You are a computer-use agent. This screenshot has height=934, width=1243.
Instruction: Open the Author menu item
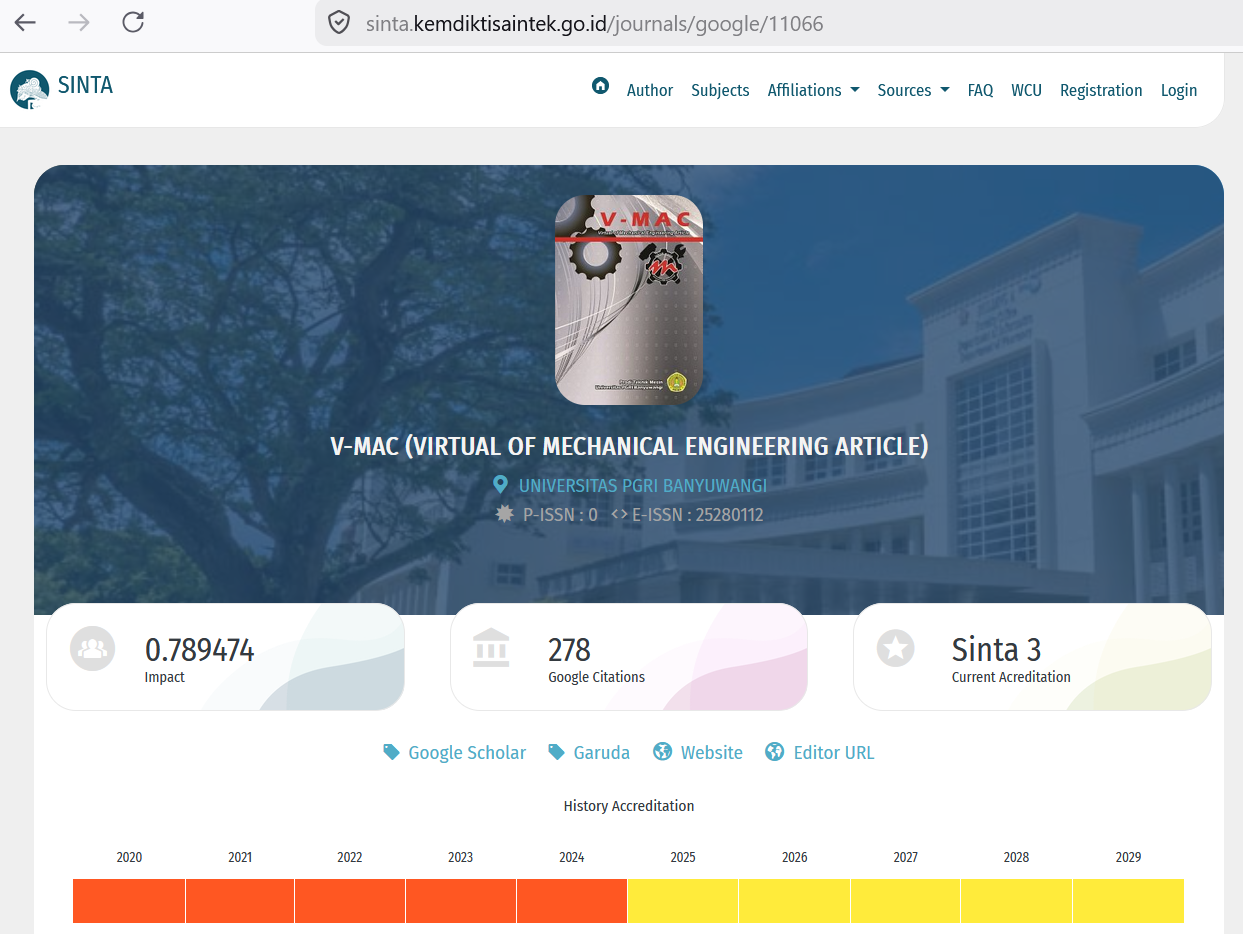tap(649, 90)
